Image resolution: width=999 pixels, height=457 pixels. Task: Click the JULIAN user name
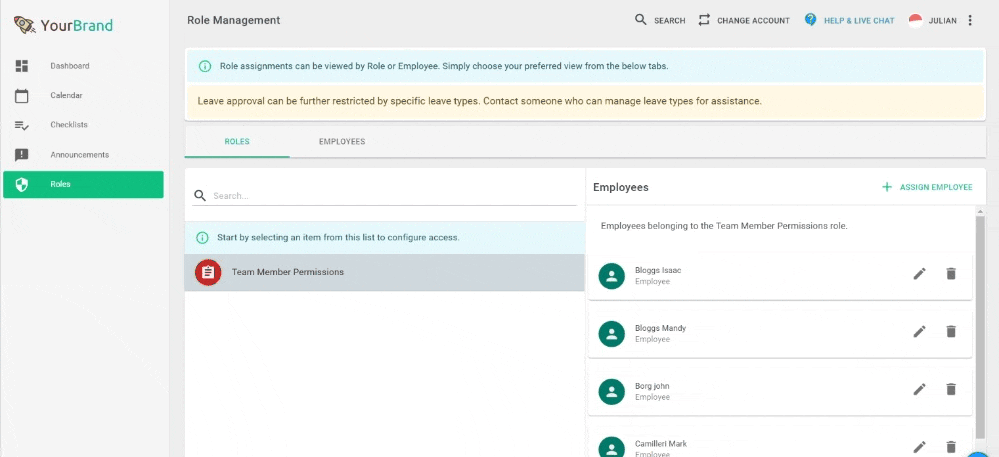click(x=942, y=20)
